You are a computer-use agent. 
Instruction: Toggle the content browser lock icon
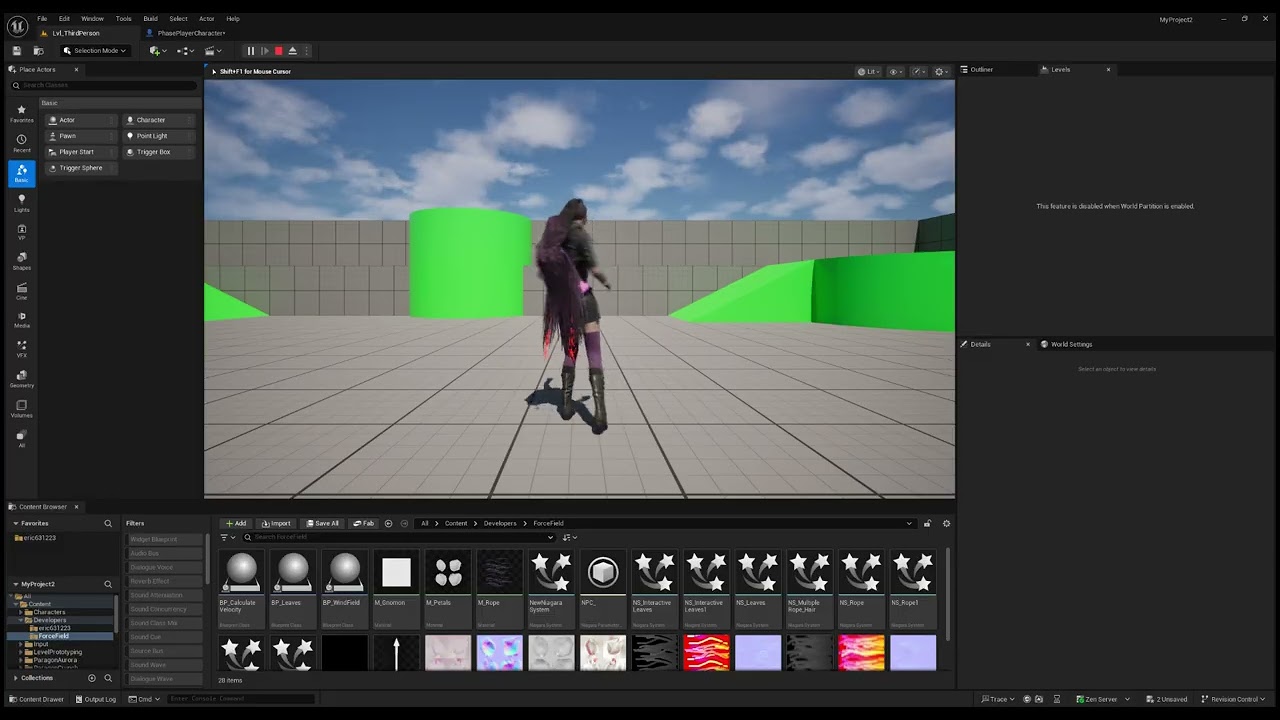927,524
